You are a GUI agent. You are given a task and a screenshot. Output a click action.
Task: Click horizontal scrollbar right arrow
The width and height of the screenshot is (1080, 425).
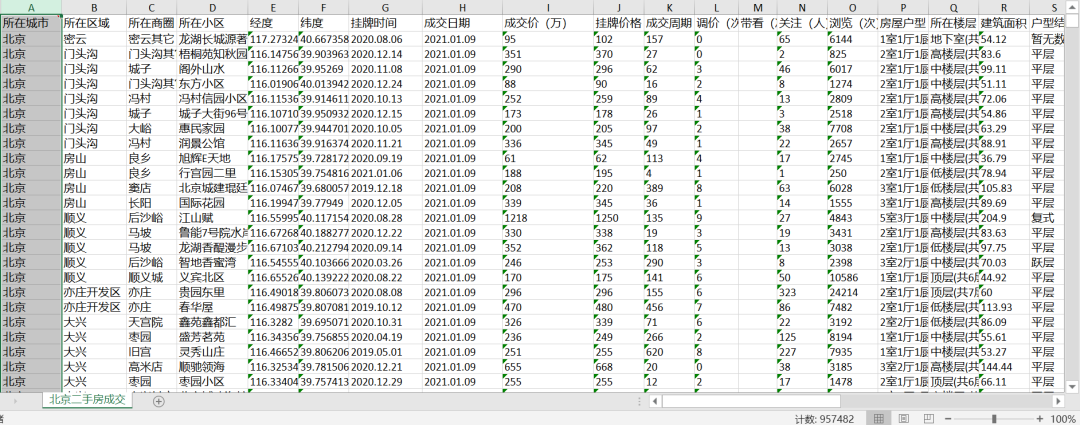[1059, 401]
